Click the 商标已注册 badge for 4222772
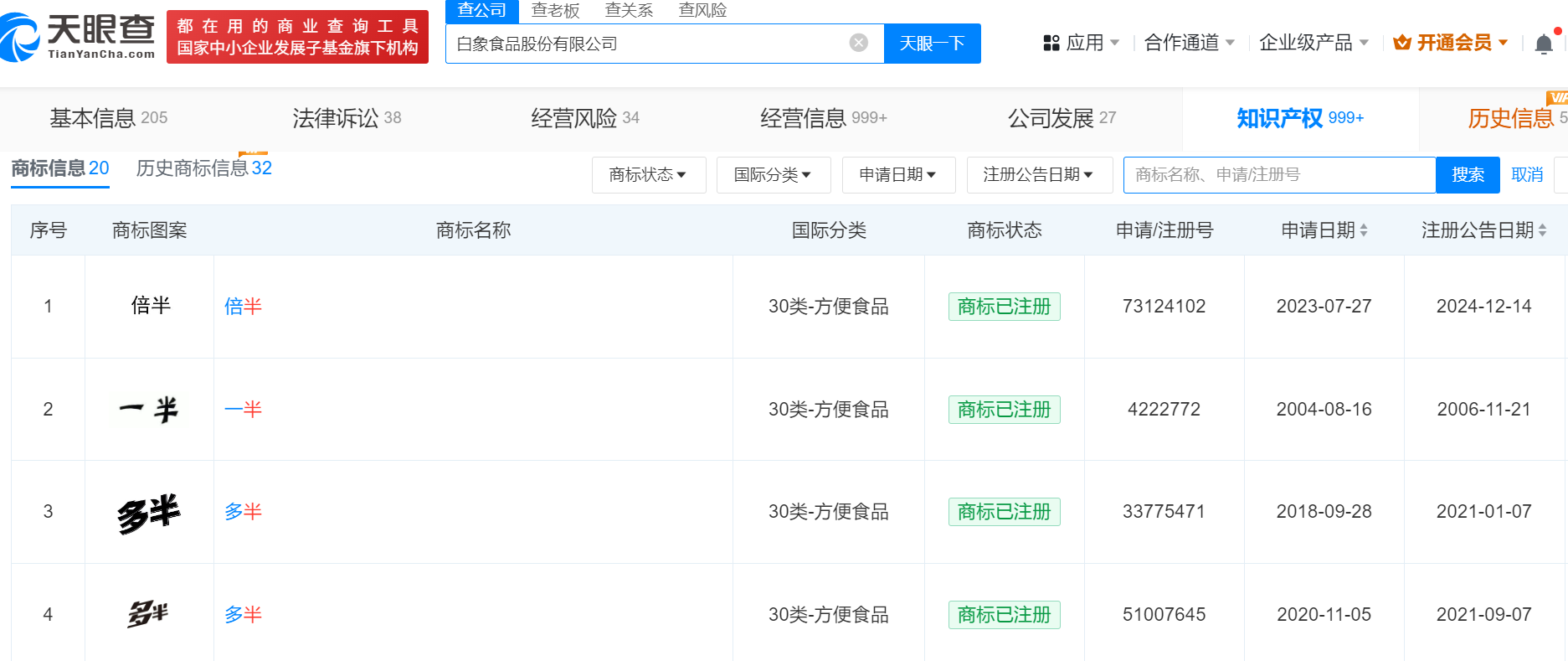The width and height of the screenshot is (1568, 661). tap(1005, 410)
